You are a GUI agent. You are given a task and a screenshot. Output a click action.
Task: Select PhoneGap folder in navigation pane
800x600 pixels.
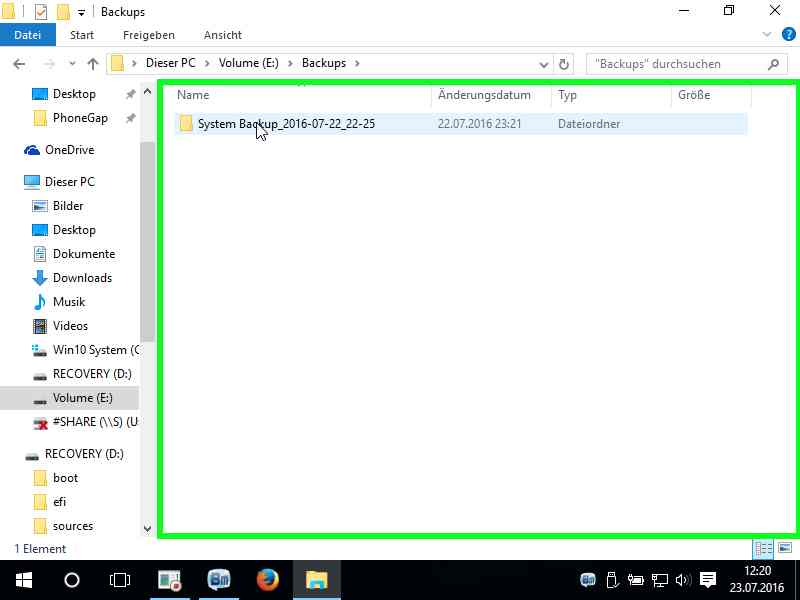80,118
